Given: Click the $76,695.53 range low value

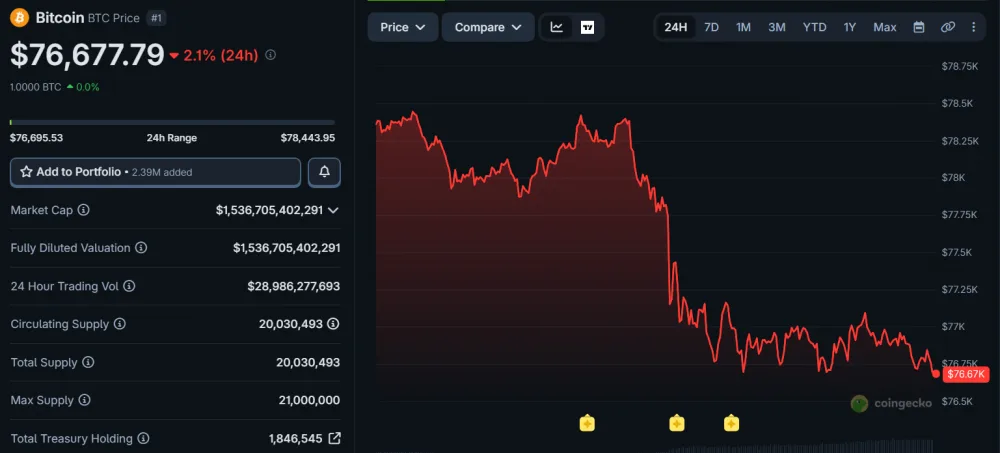Looking at the screenshot, I should tap(36, 138).
